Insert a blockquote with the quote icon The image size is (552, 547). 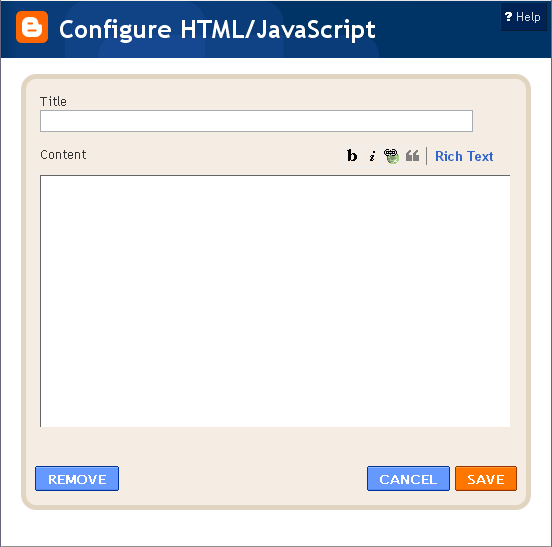point(412,156)
